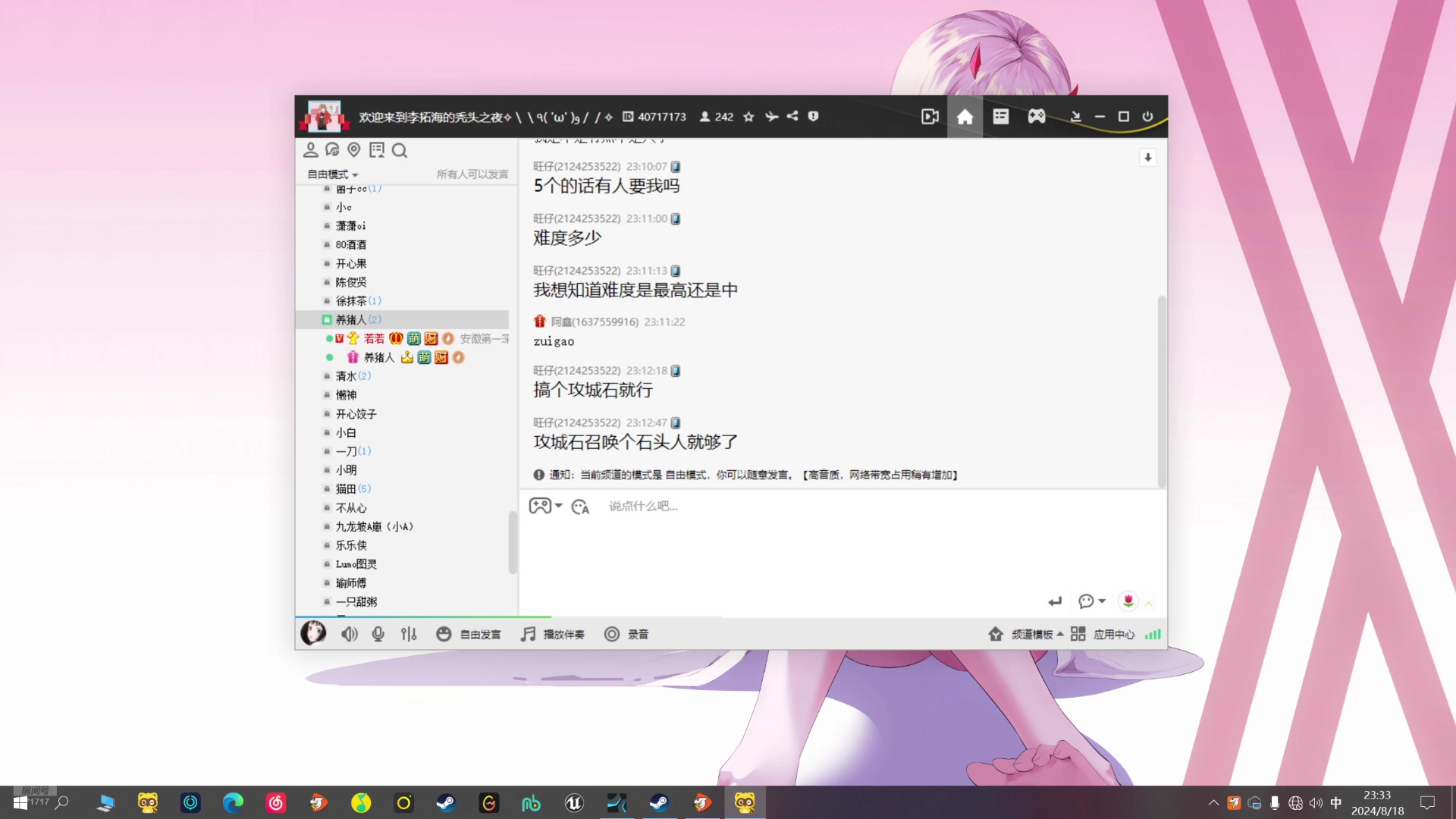
Task: Open the channel notice board icon
Action: point(377,150)
